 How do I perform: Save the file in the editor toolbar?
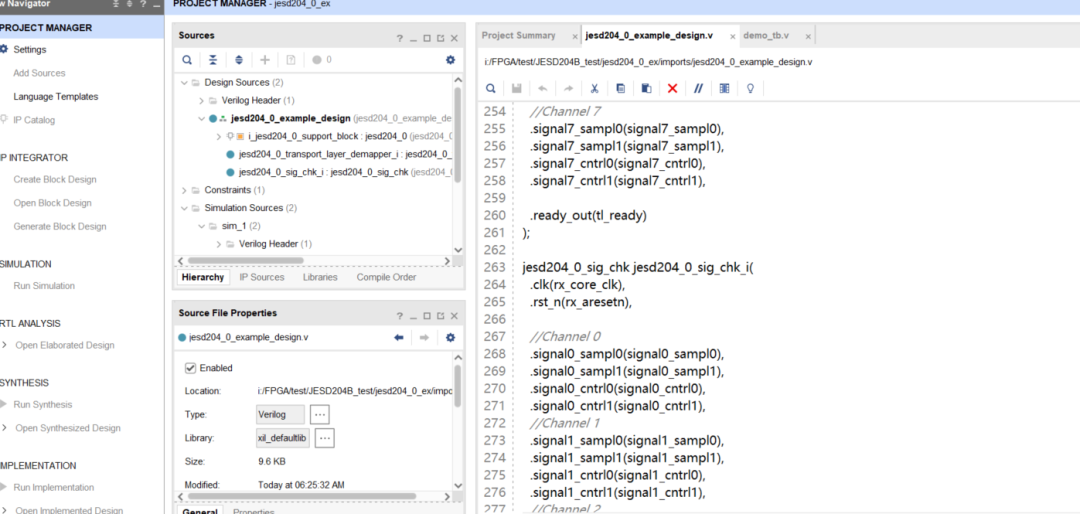[517, 89]
